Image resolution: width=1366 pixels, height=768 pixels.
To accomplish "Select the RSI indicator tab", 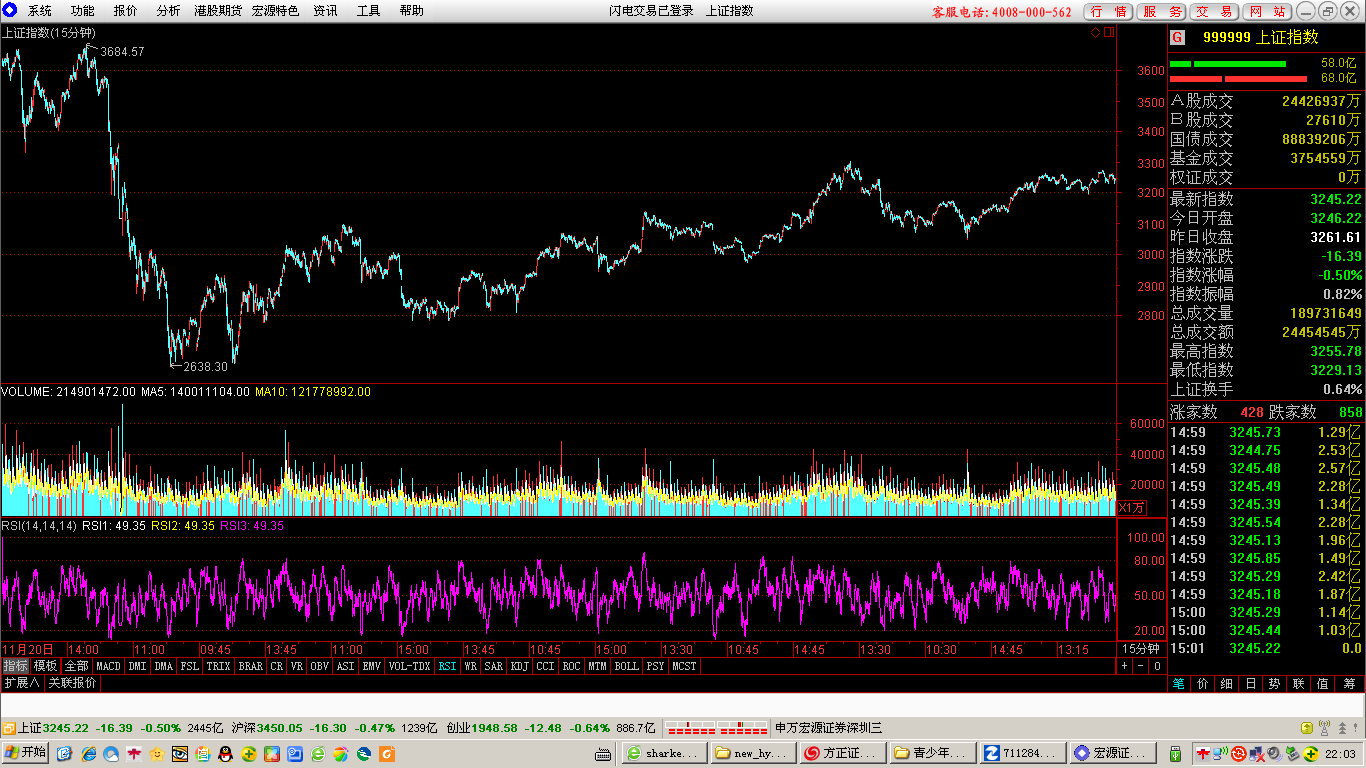I will click(x=447, y=665).
